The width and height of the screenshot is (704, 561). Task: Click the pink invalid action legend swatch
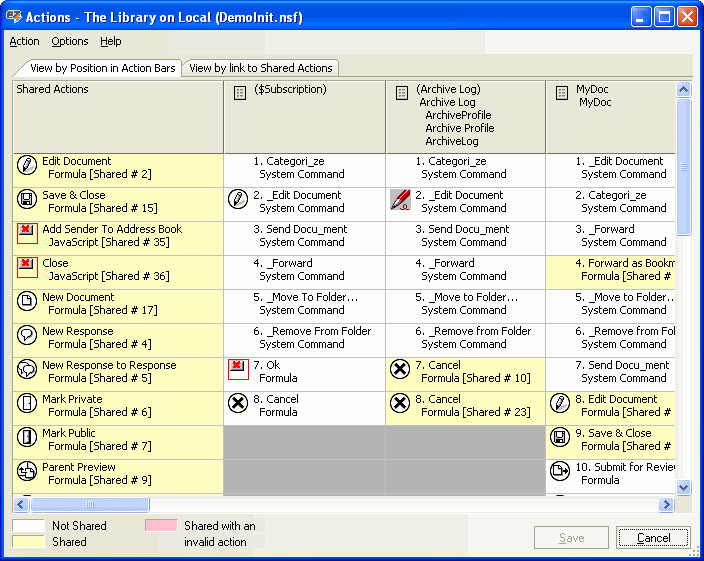coord(160,525)
